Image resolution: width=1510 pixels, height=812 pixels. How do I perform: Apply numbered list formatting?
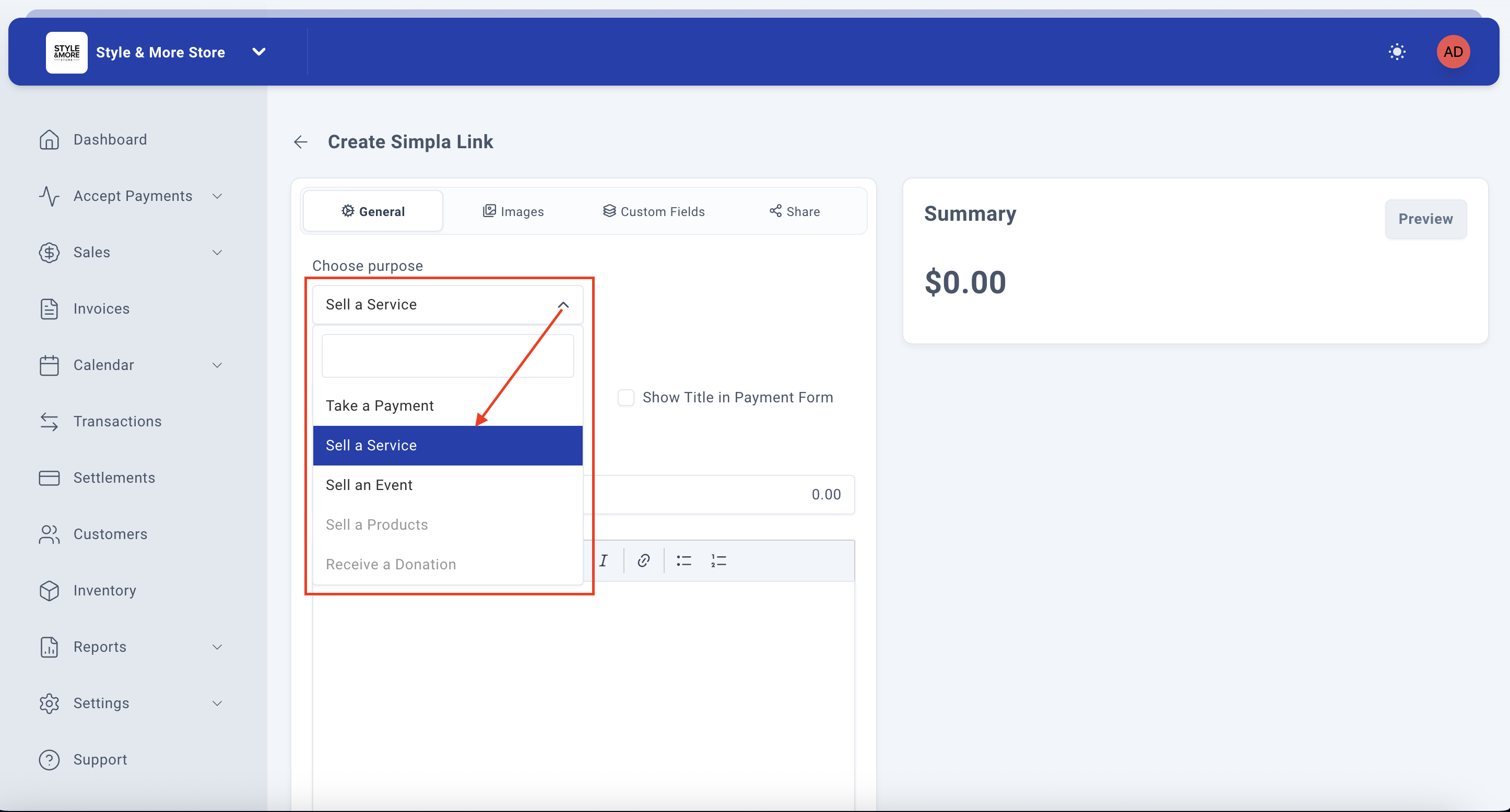(x=718, y=560)
